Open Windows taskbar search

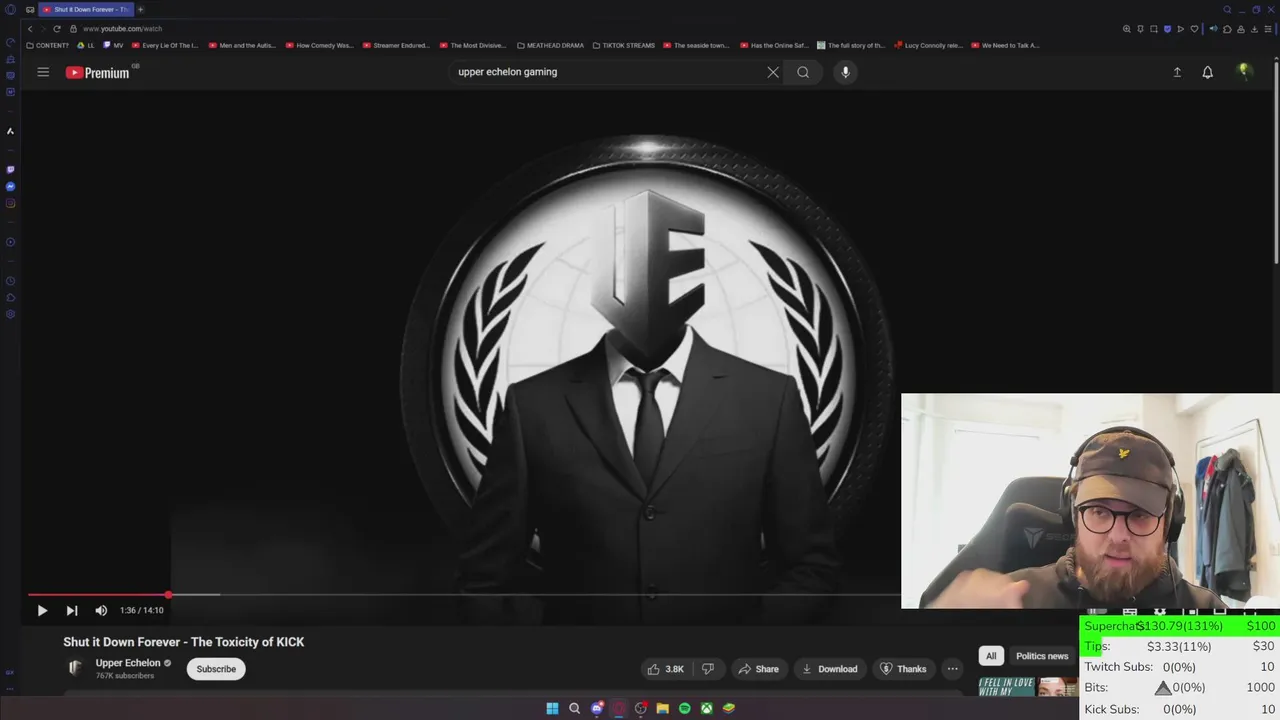(574, 708)
